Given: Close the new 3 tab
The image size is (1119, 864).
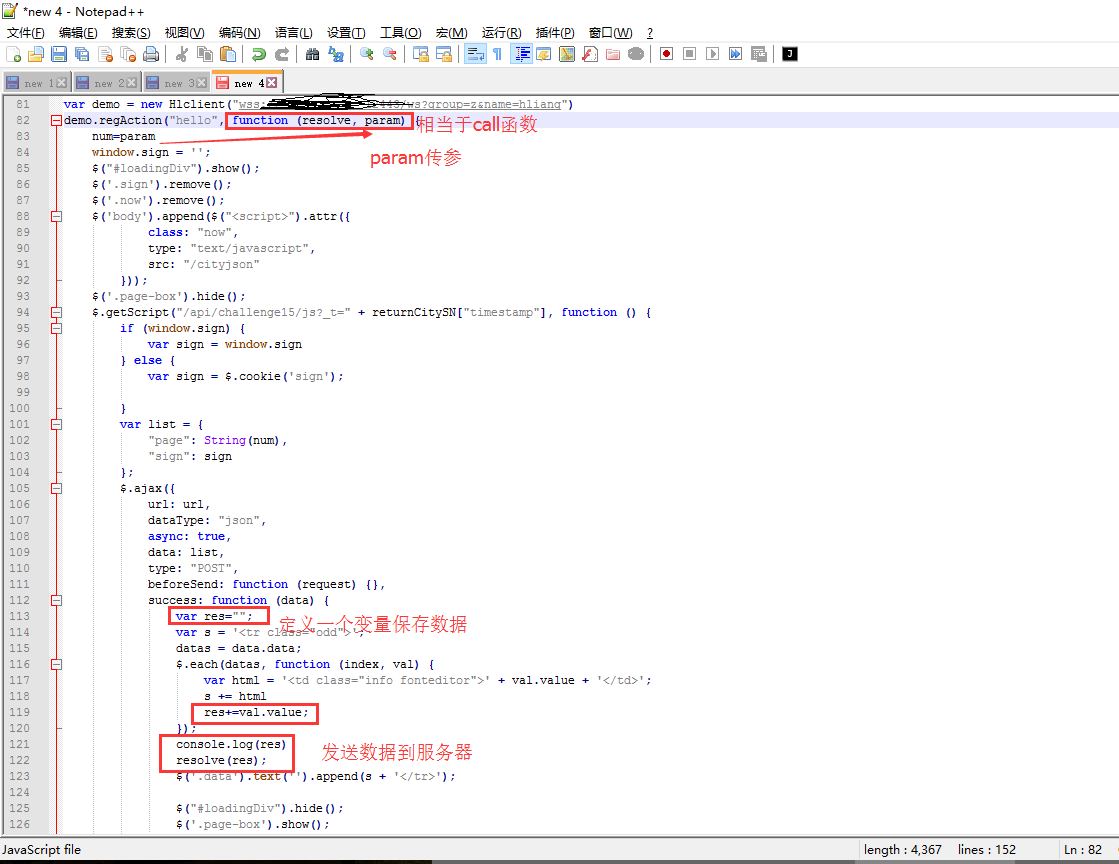Looking at the screenshot, I should point(201,83).
